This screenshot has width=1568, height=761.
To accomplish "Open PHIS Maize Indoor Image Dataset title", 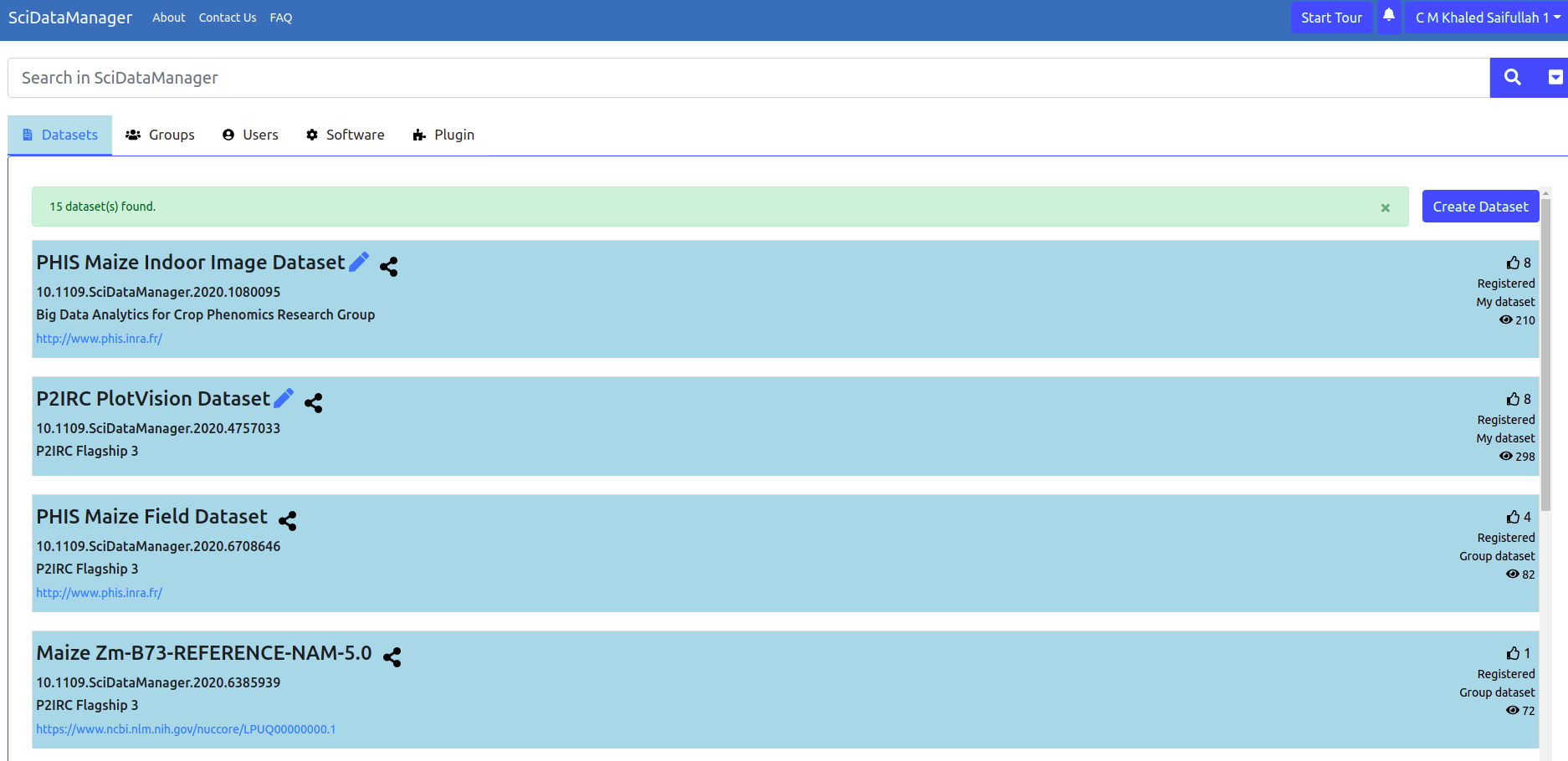I will click(x=190, y=263).
